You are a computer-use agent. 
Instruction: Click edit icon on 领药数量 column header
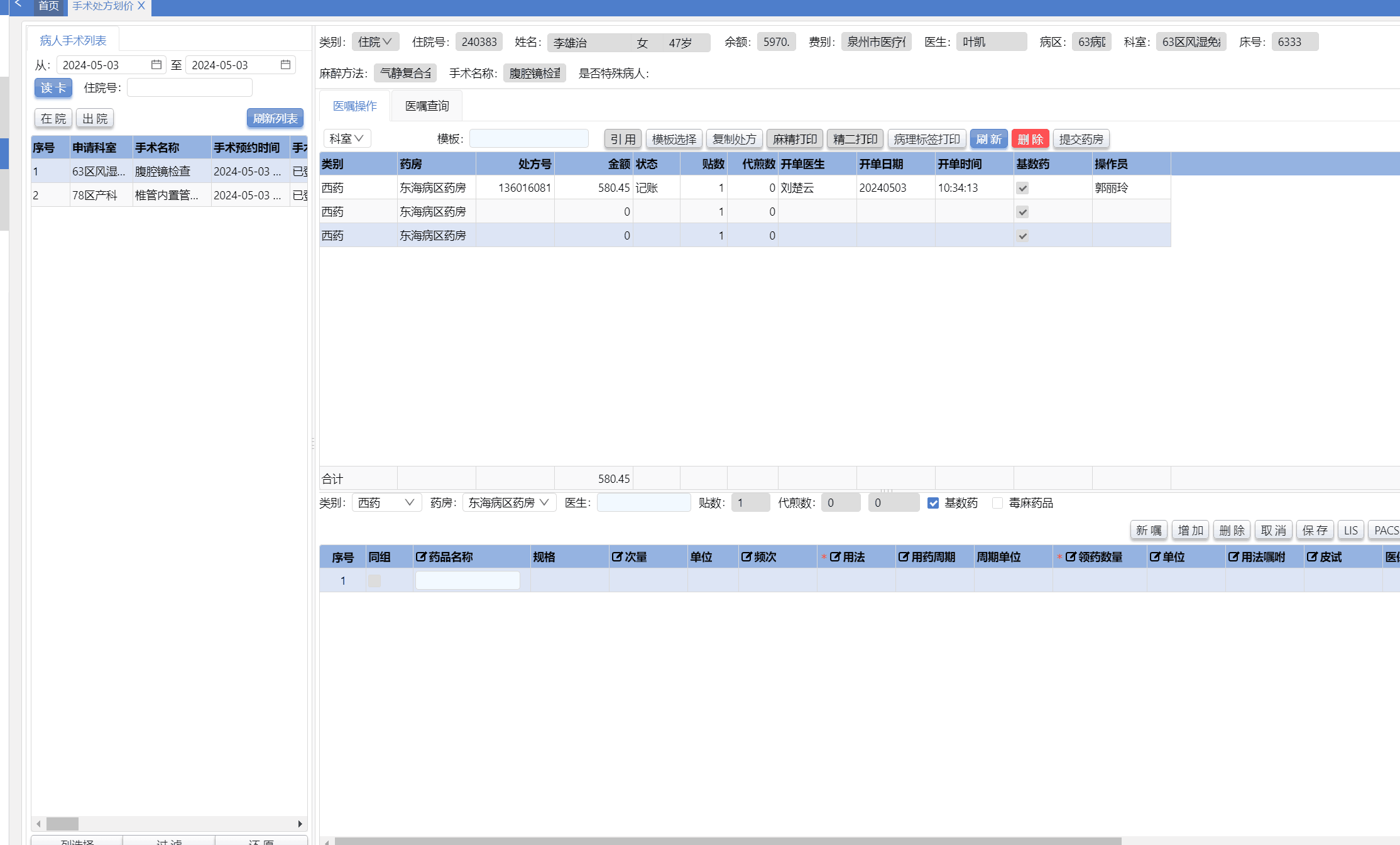[x=1071, y=557]
